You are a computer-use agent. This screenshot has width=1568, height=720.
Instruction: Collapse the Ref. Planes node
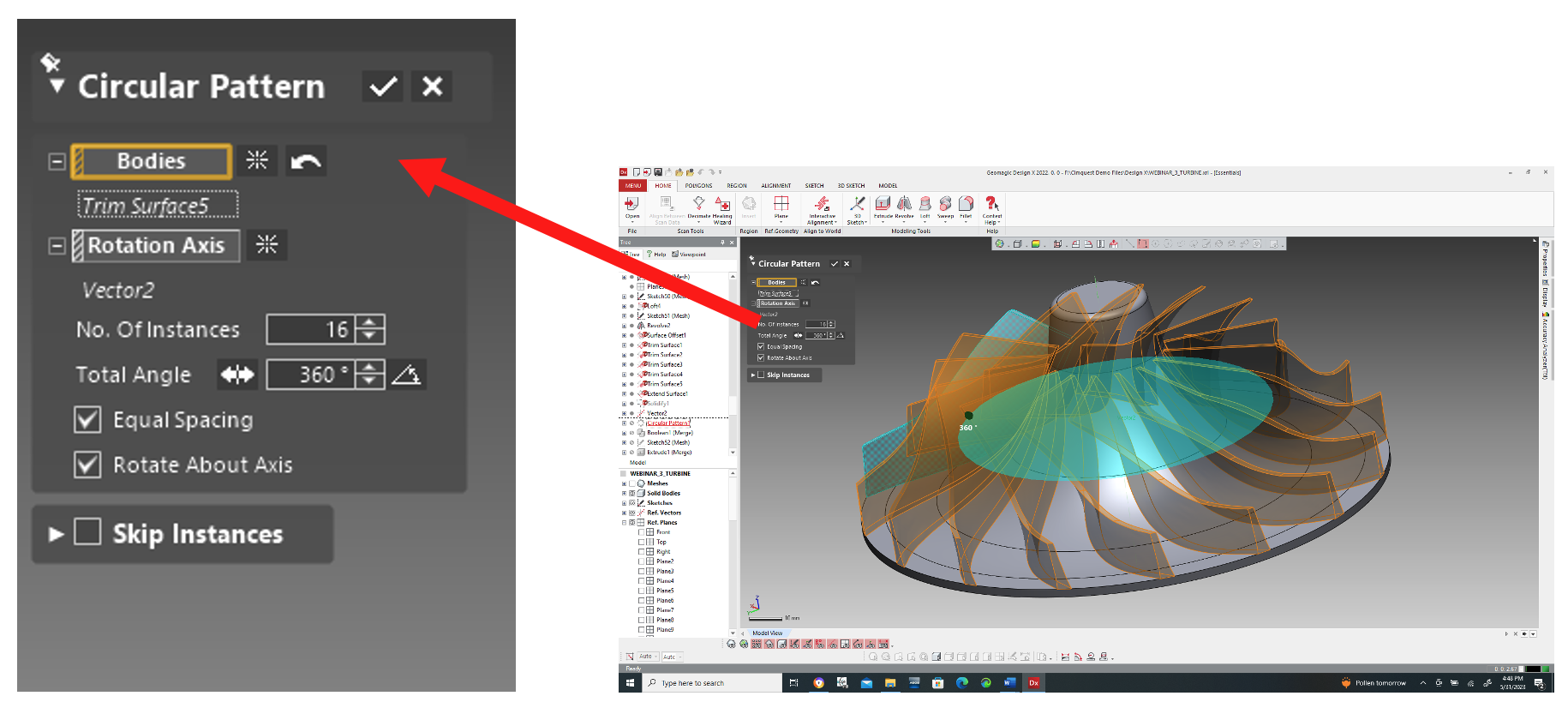[624, 523]
